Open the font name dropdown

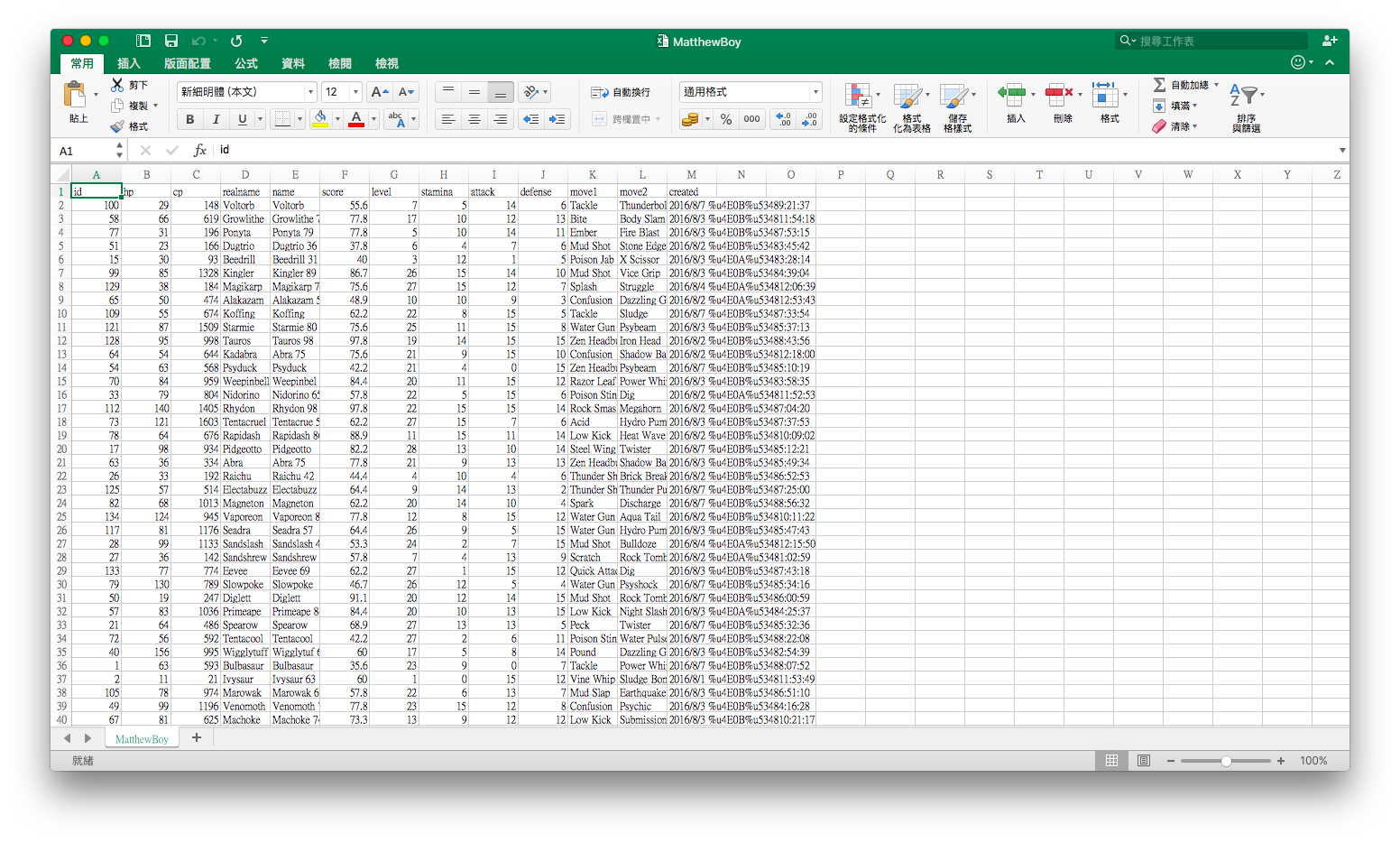point(310,92)
